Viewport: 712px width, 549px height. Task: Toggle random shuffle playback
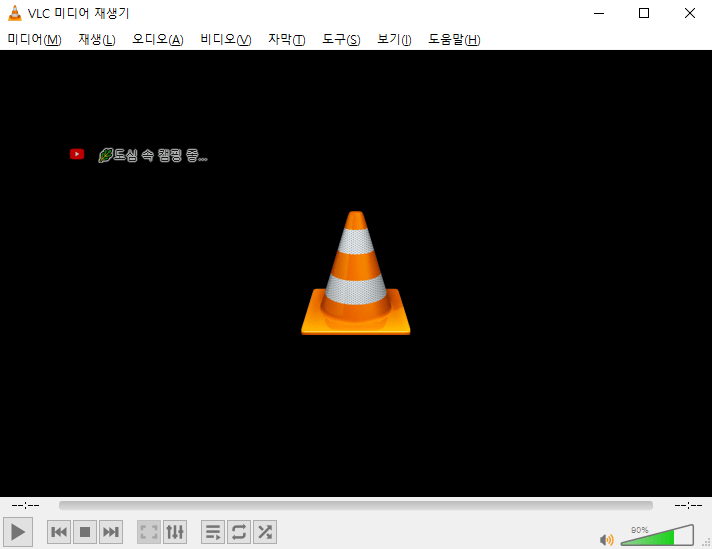coord(265,532)
